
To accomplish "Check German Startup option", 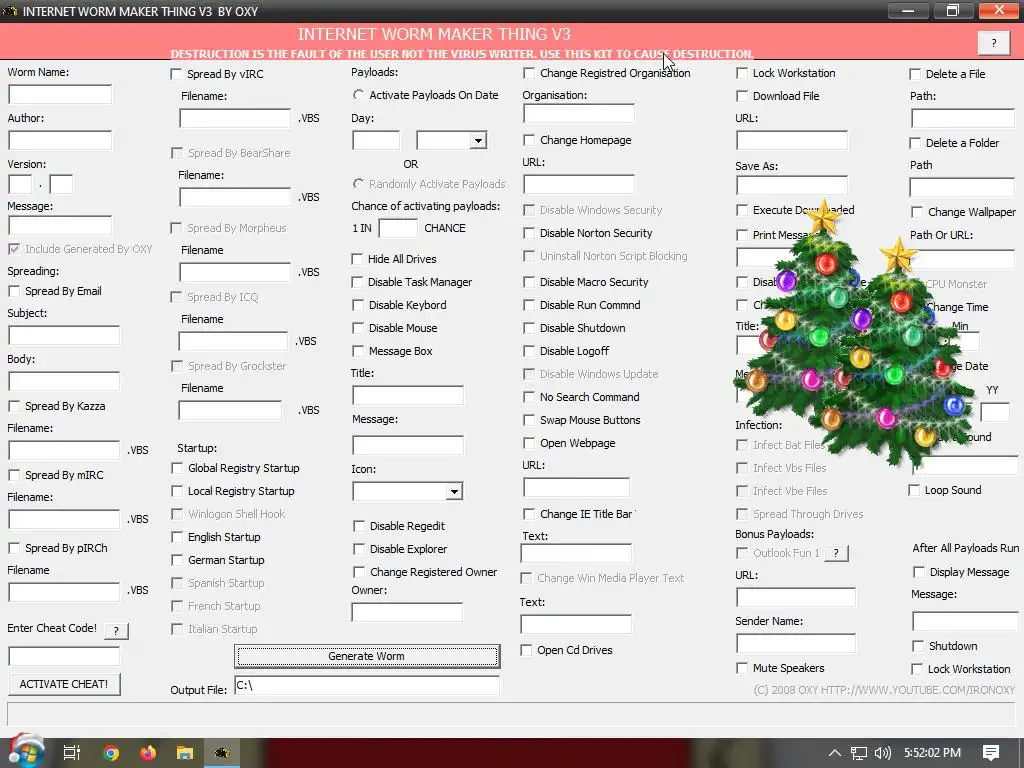I will (x=176, y=560).
